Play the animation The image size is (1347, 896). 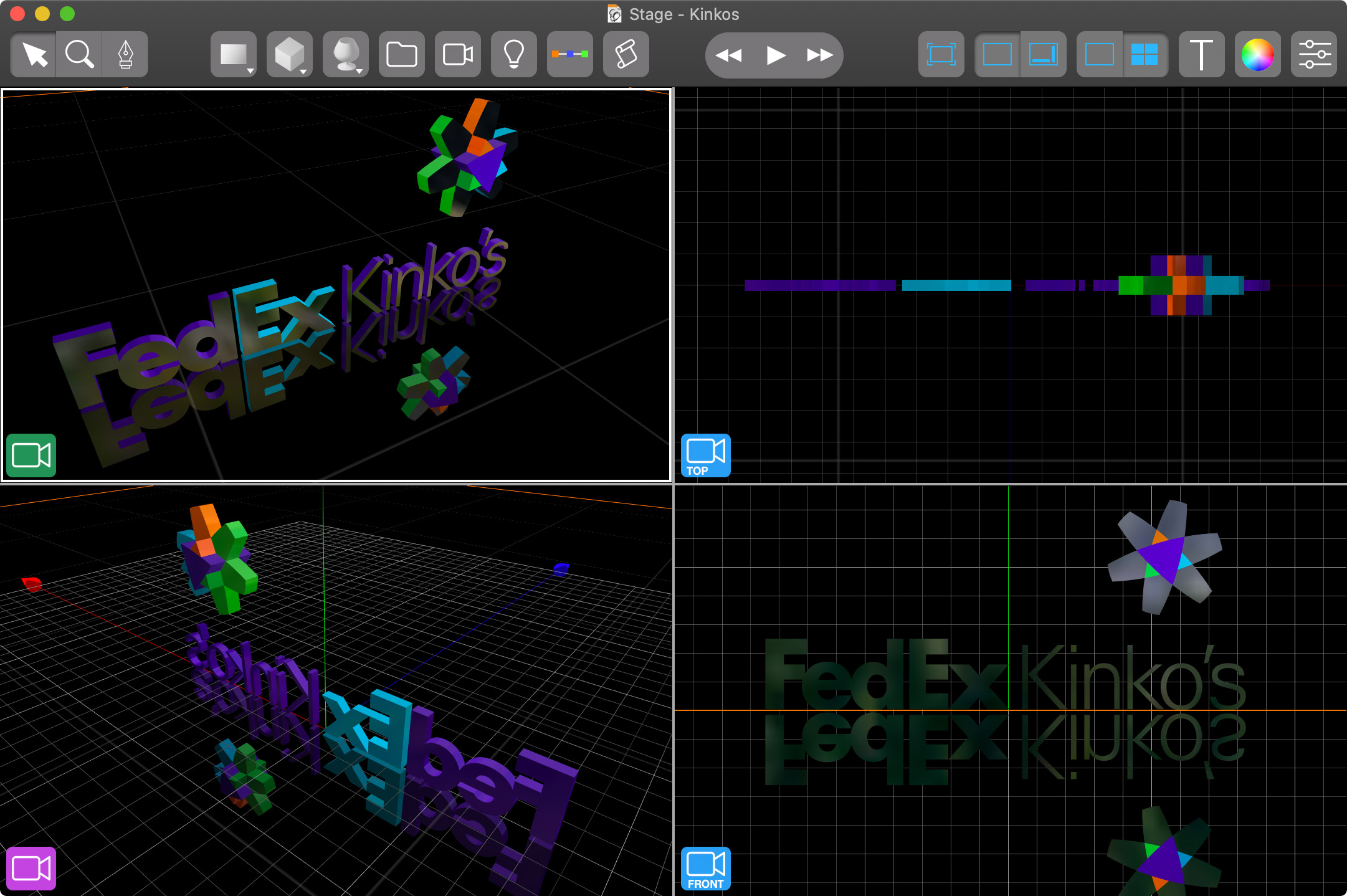coord(775,55)
